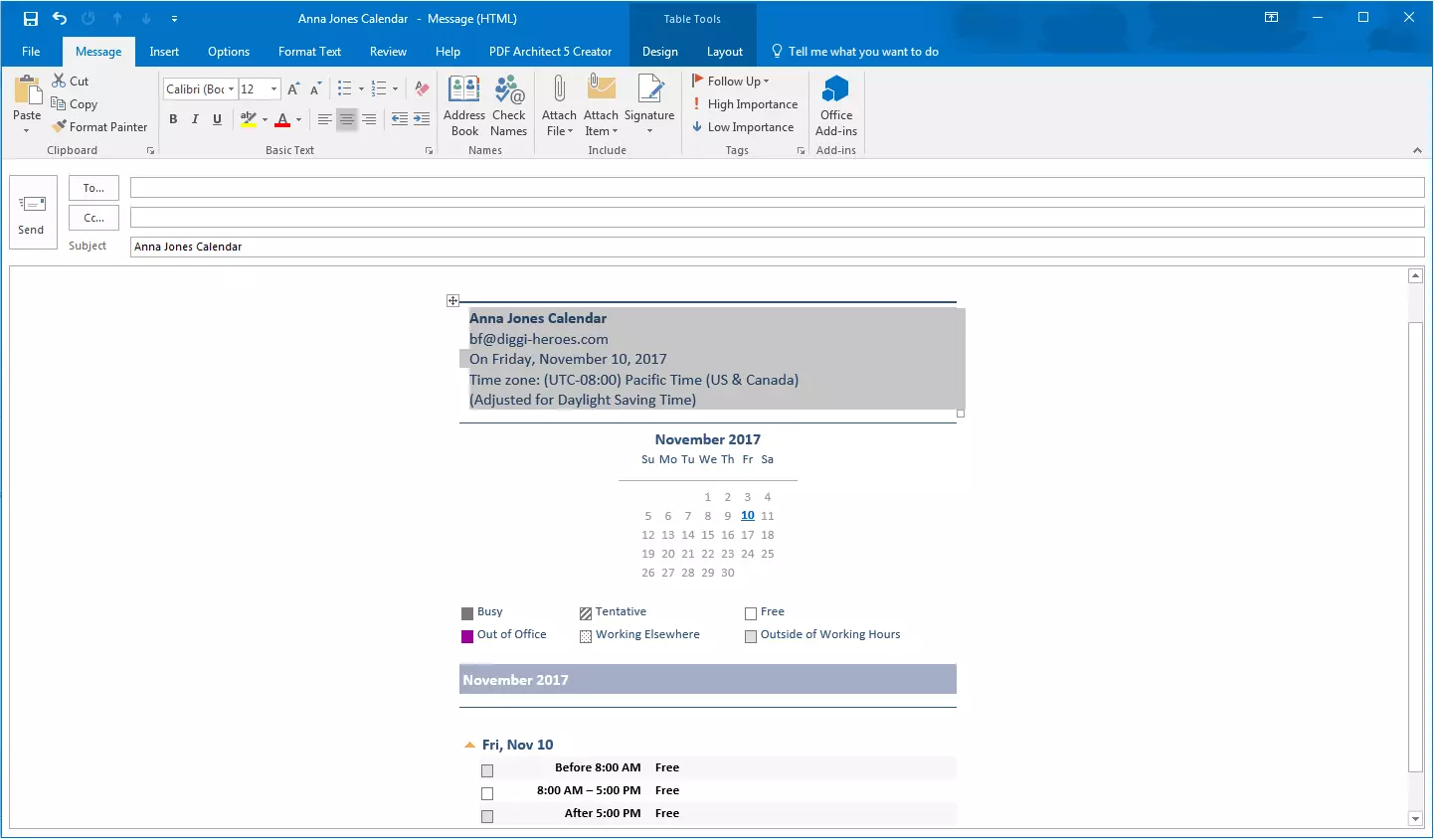Screen dimensions: 1434x840
Task: Open Table Tools Design tab
Action: (659, 52)
